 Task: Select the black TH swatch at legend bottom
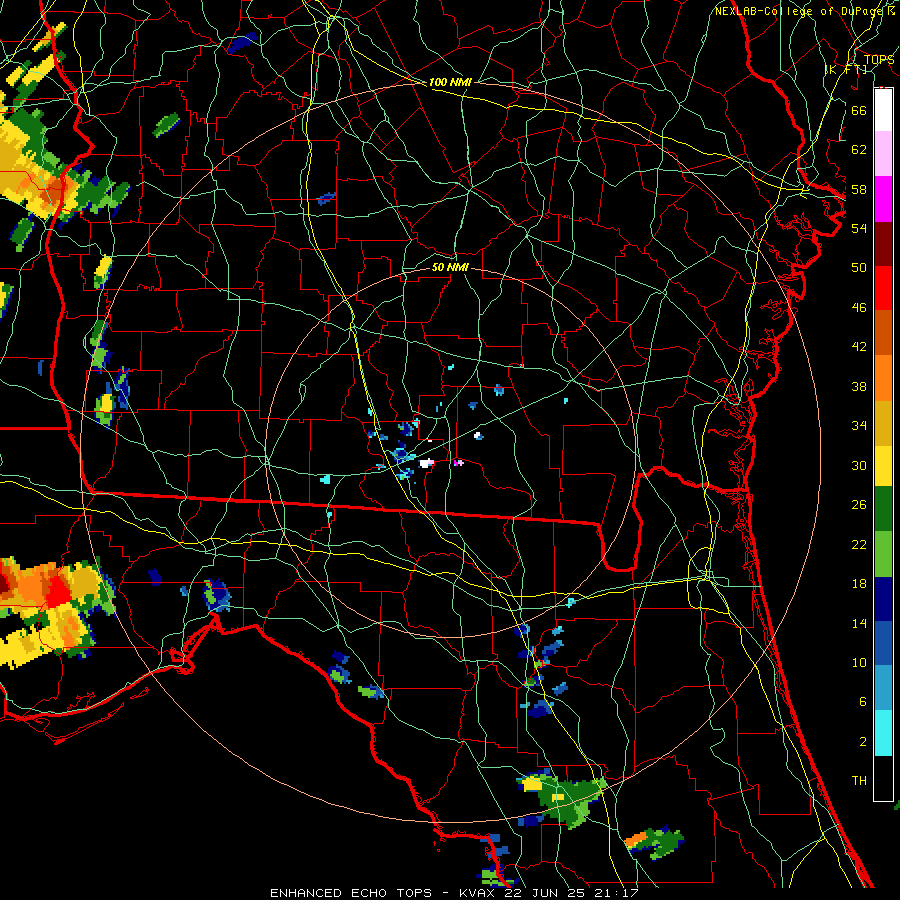(883, 778)
